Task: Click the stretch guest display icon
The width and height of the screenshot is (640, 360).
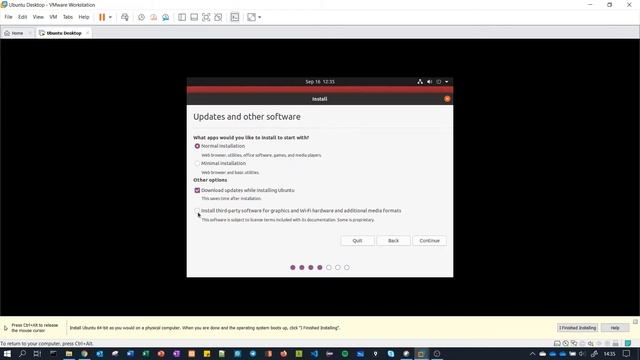Action: pyautogui.click(x=251, y=17)
